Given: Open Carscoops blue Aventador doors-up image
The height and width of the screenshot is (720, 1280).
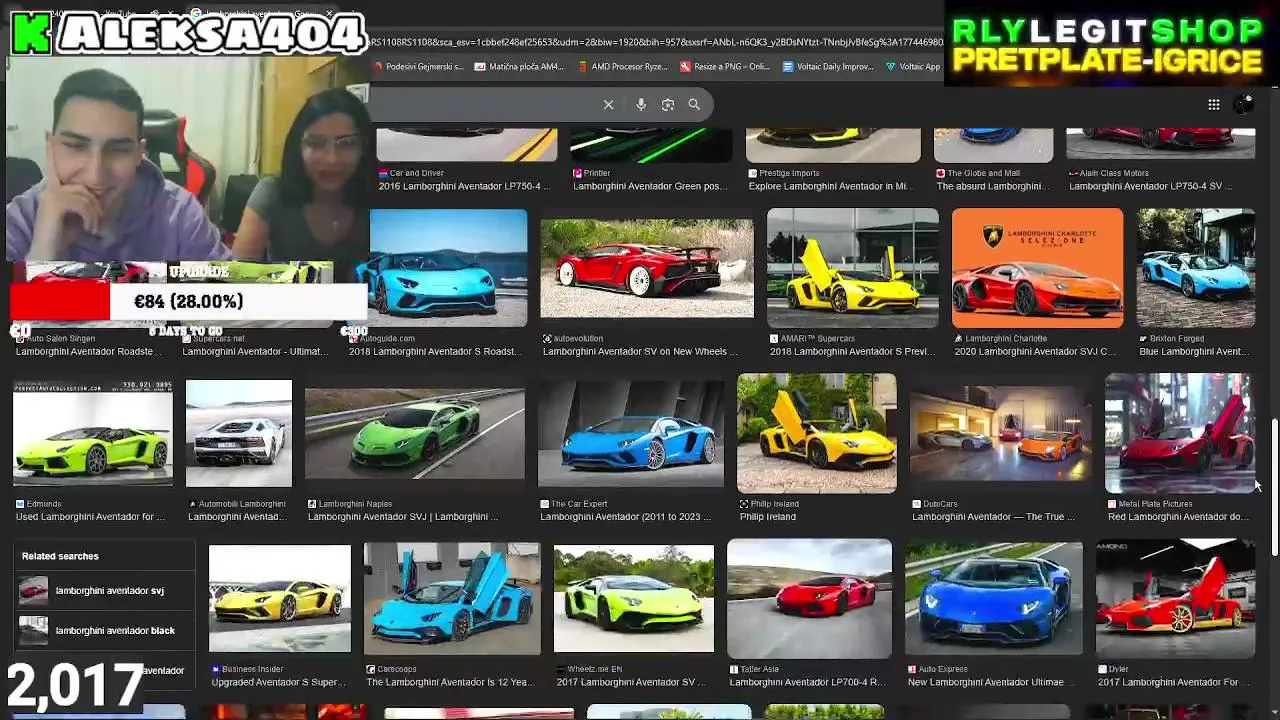Looking at the screenshot, I should [x=452, y=598].
